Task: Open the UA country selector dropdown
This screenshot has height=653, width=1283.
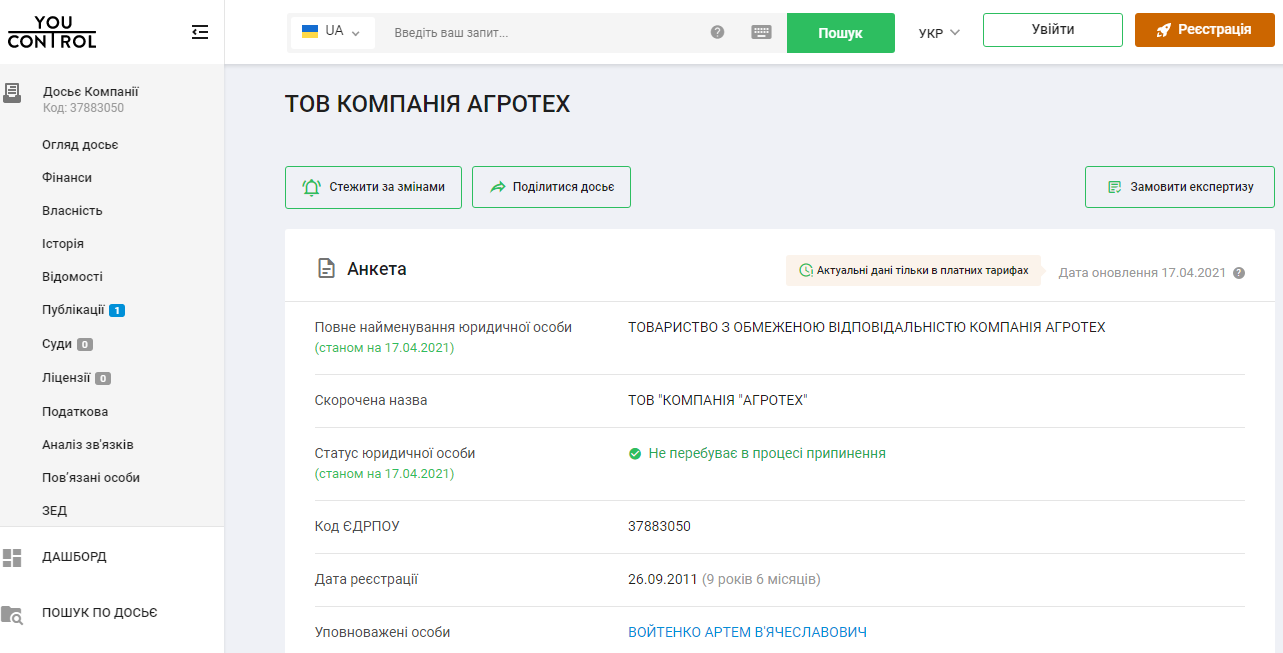Action: (x=332, y=32)
